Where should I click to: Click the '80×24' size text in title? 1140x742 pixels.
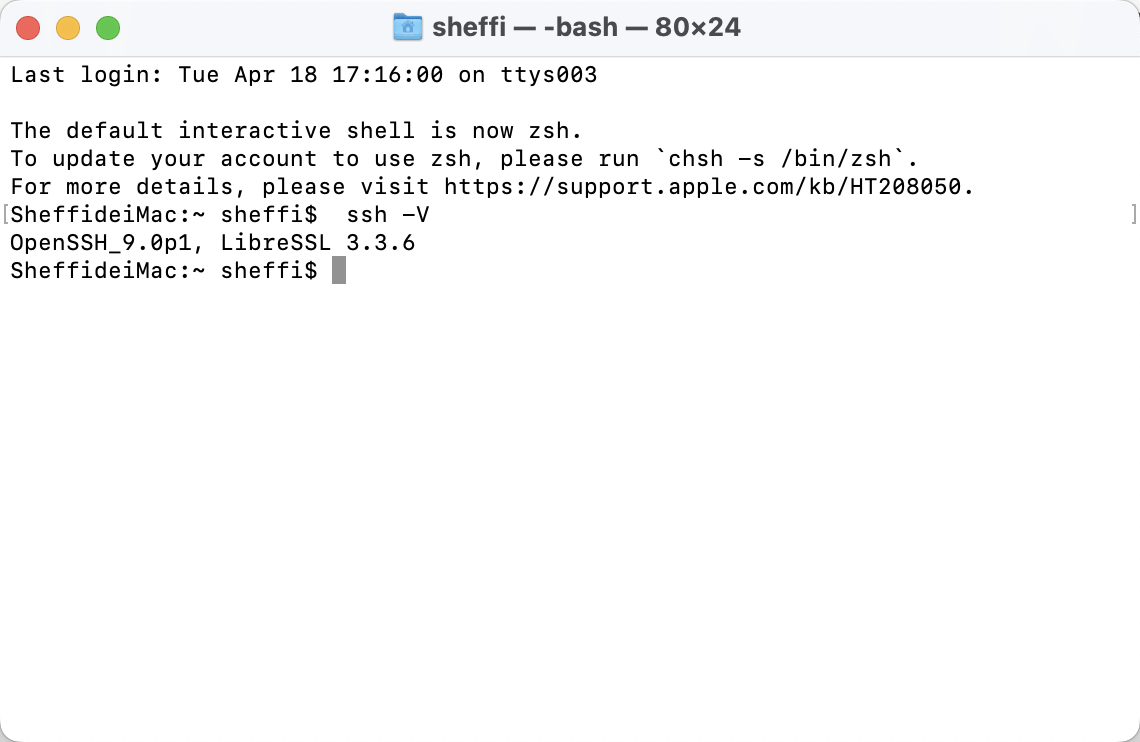(697, 27)
